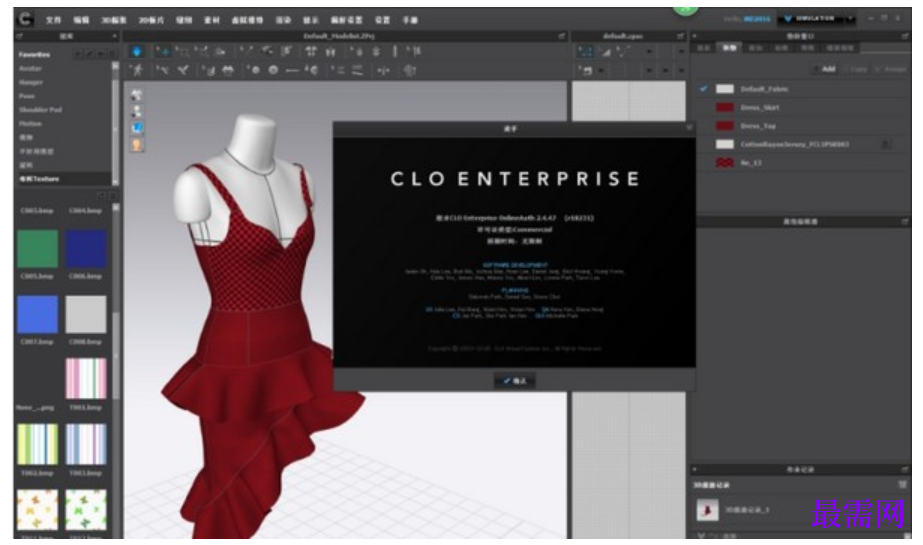Open the 3D服装 menu

[x=114, y=20]
